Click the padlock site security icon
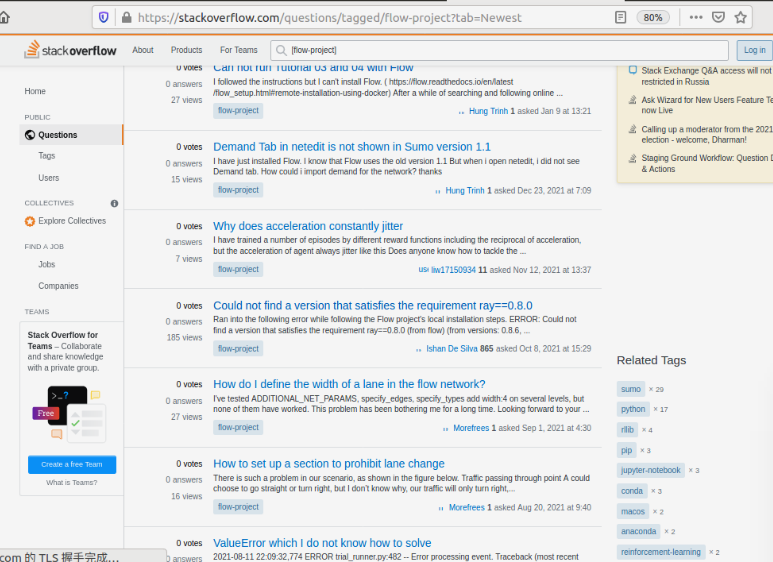This screenshot has height=562, width=773. coord(127,18)
